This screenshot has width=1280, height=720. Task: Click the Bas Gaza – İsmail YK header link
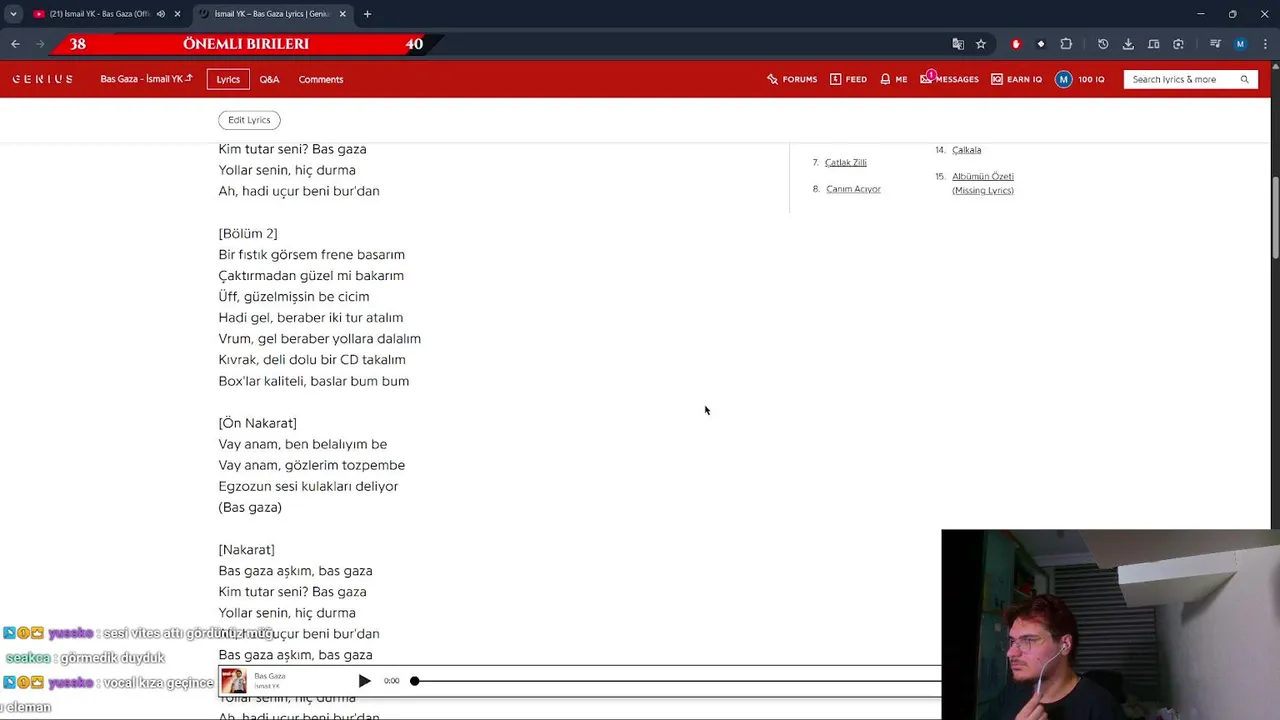pos(146,79)
